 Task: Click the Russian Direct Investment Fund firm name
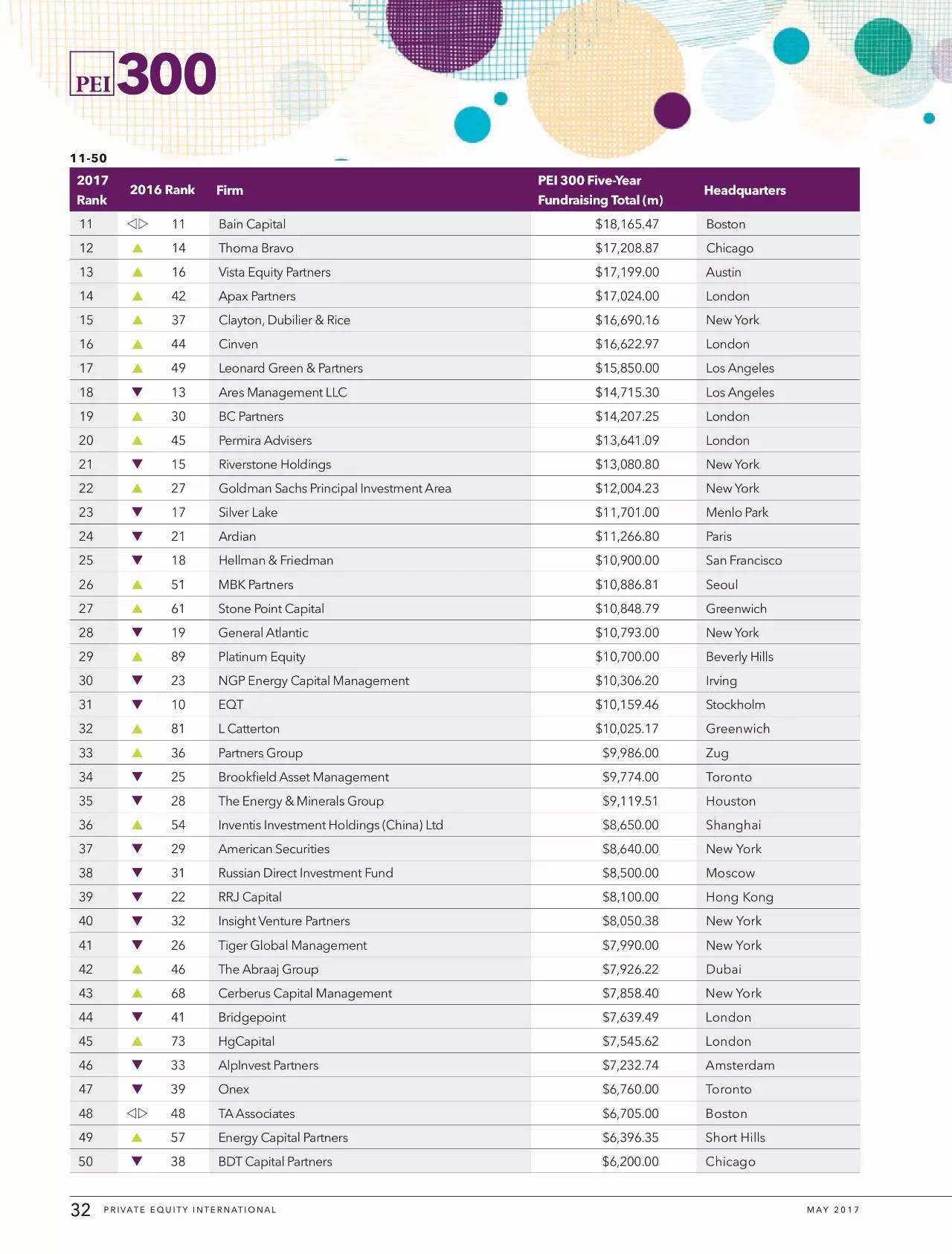(306, 873)
